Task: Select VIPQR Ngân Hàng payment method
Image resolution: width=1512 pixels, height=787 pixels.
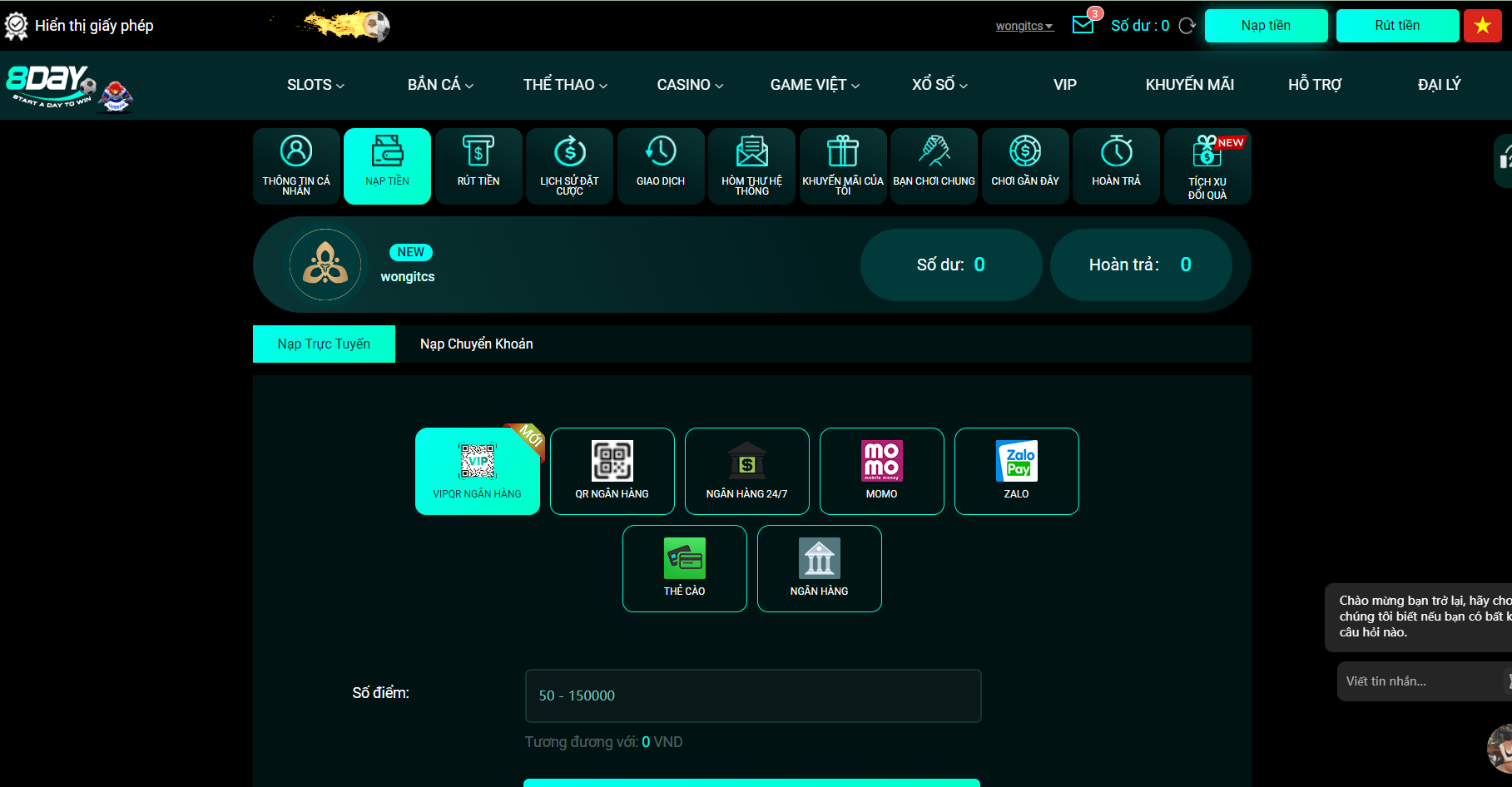Action: pyautogui.click(x=478, y=471)
